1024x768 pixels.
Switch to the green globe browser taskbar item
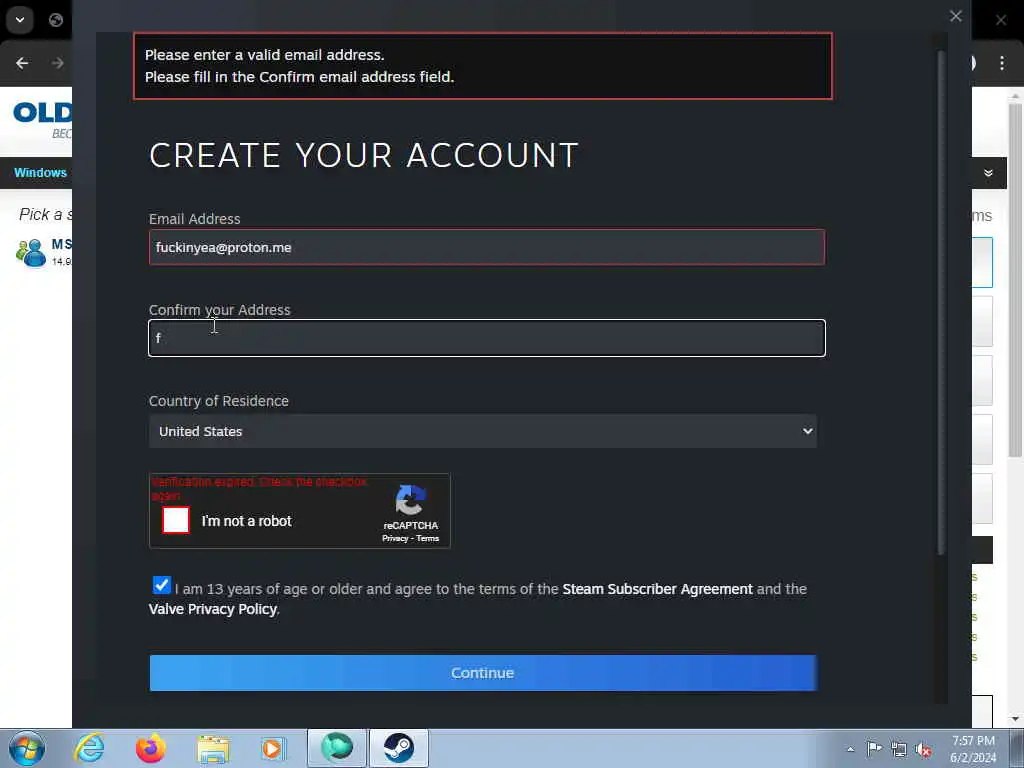coord(337,748)
